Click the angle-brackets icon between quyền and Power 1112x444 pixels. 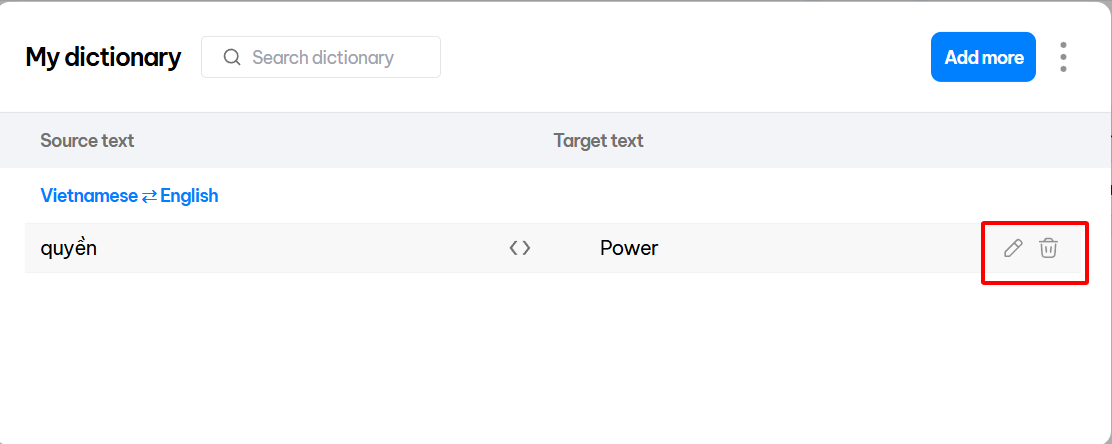pos(520,248)
